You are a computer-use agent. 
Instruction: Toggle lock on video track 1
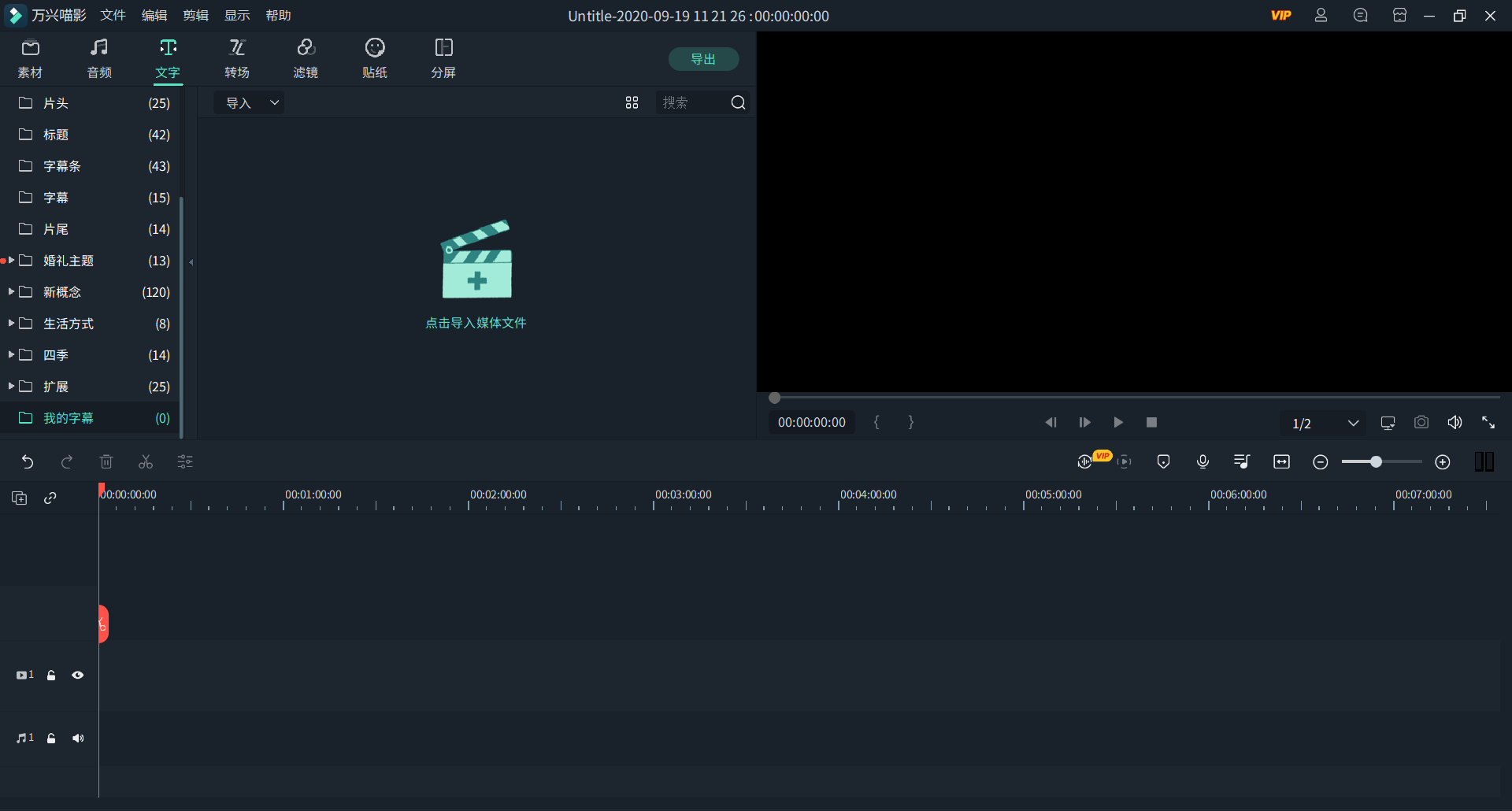pyautogui.click(x=51, y=676)
